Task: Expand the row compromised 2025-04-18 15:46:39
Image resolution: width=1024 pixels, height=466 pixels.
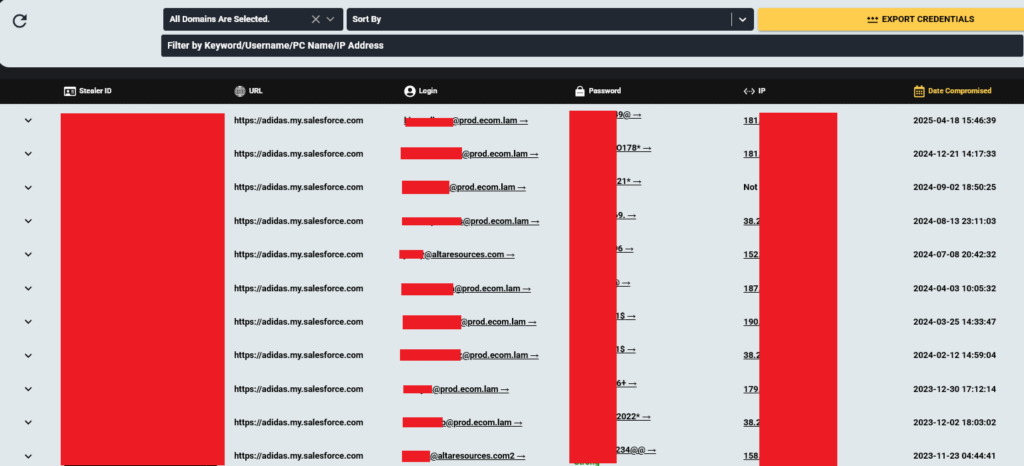Action: (28, 121)
